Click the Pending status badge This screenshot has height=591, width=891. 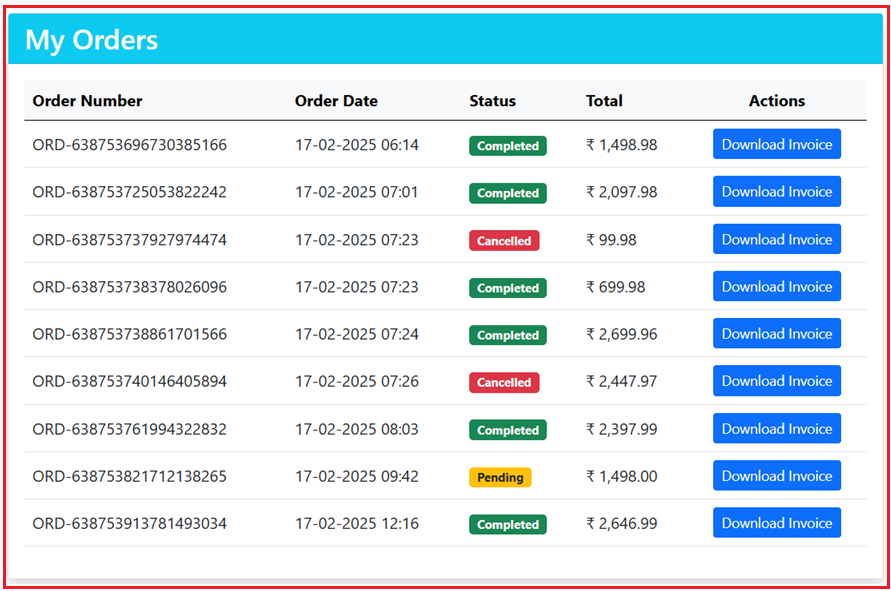tap(500, 477)
